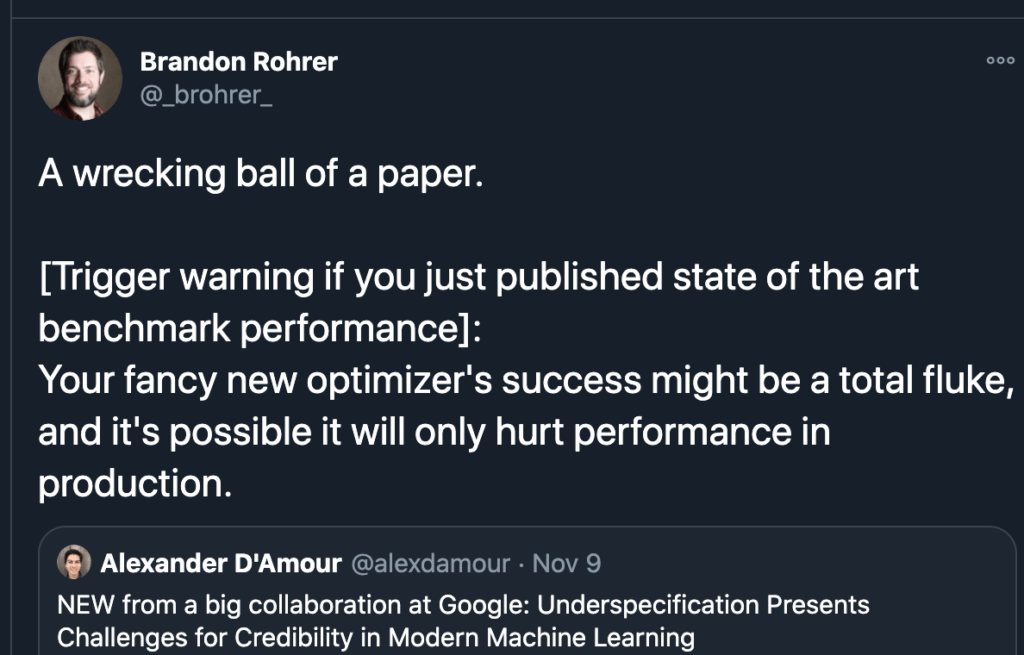This screenshot has width=1024, height=655.
Task: Click Brandon Rohrer's profile photo
Action: pos(80,78)
